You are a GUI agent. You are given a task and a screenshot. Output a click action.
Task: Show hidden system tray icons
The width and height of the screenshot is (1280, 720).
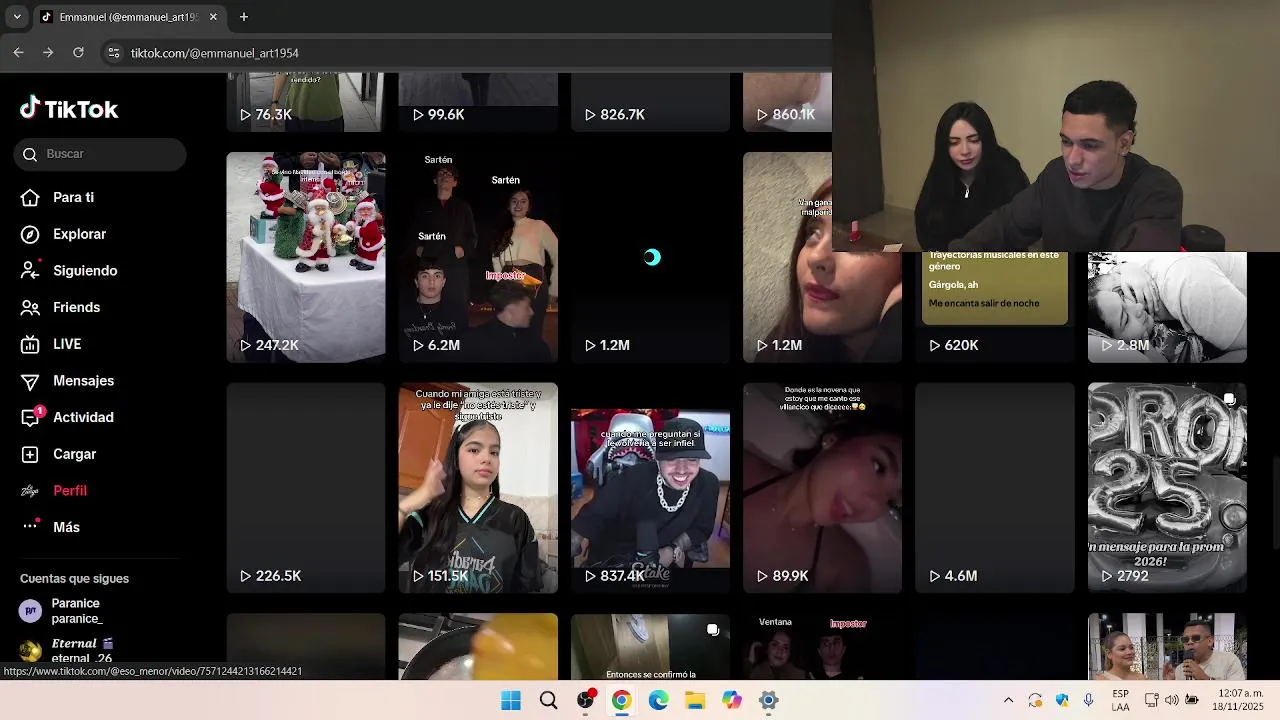tap(1008, 700)
